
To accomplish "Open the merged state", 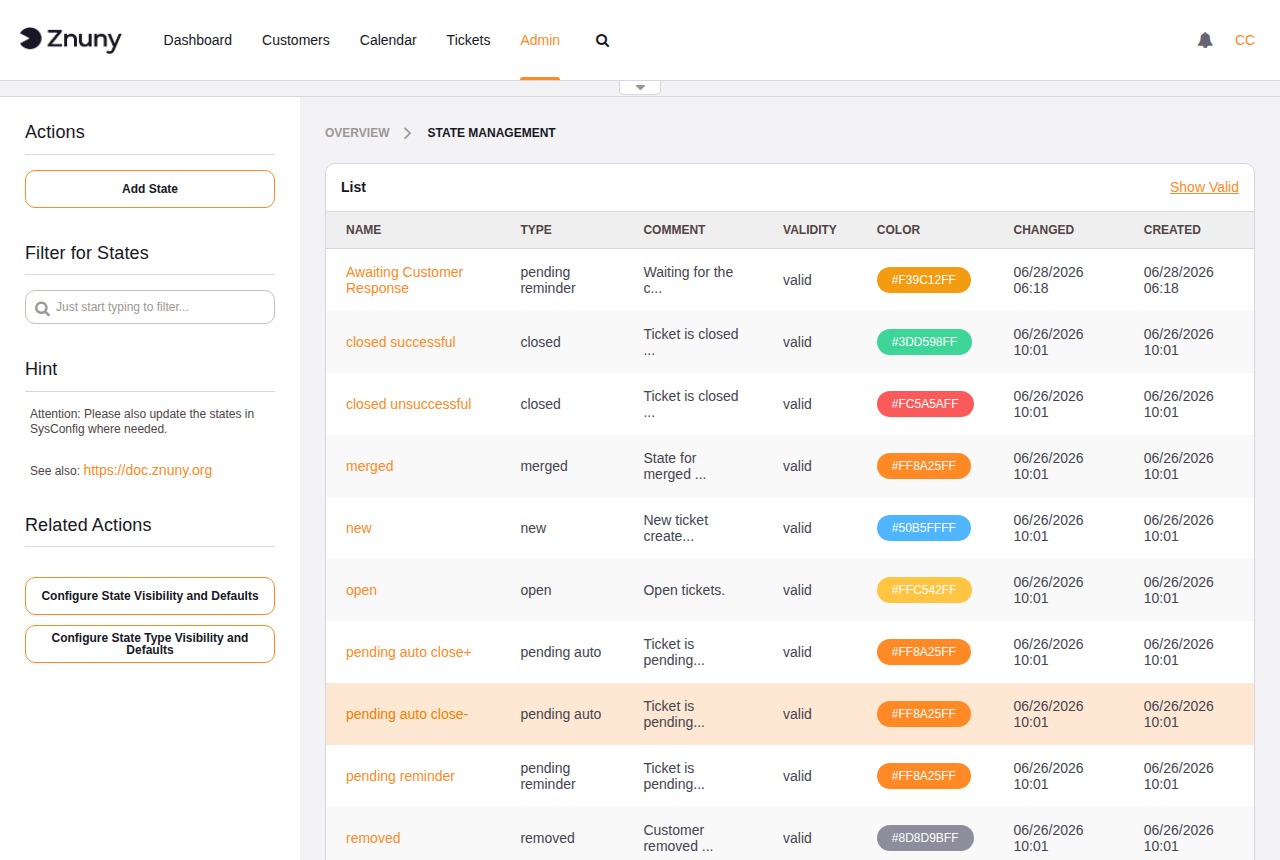I will [369, 466].
